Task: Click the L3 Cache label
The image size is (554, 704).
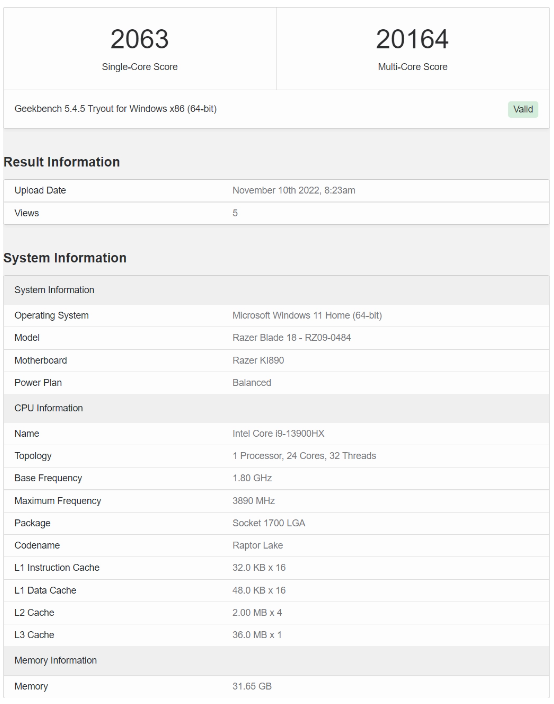Action: point(34,635)
